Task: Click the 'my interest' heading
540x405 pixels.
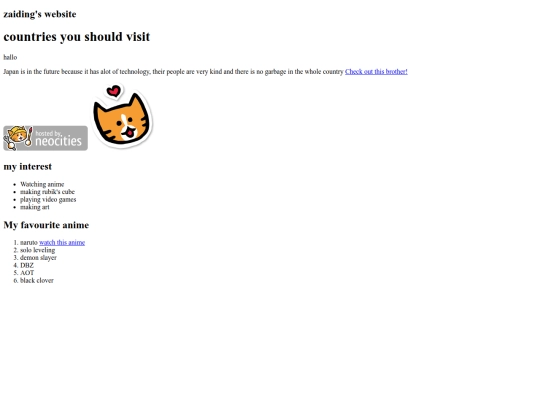Action: point(28,166)
